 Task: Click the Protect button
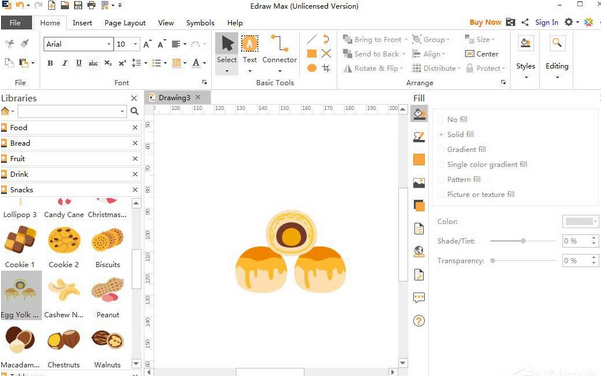485,69
